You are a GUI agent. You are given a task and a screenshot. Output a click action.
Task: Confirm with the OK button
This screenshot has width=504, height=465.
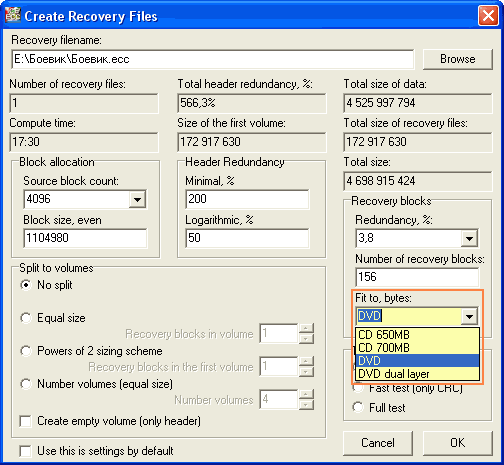click(x=458, y=443)
